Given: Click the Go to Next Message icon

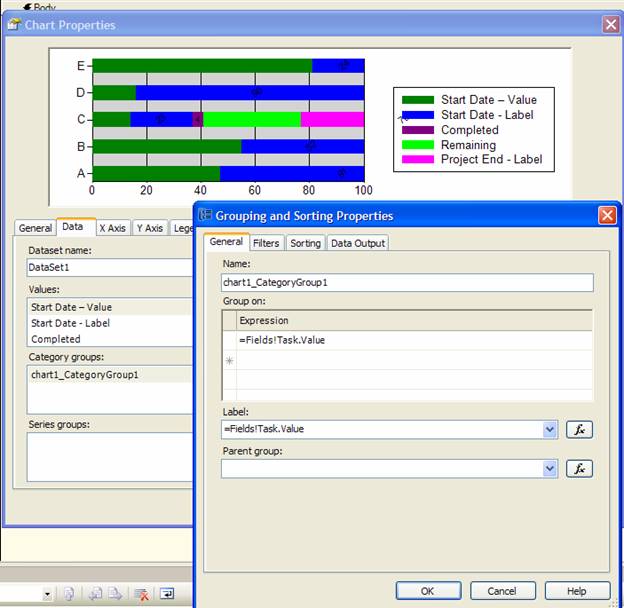Looking at the screenshot, I should (115, 594).
